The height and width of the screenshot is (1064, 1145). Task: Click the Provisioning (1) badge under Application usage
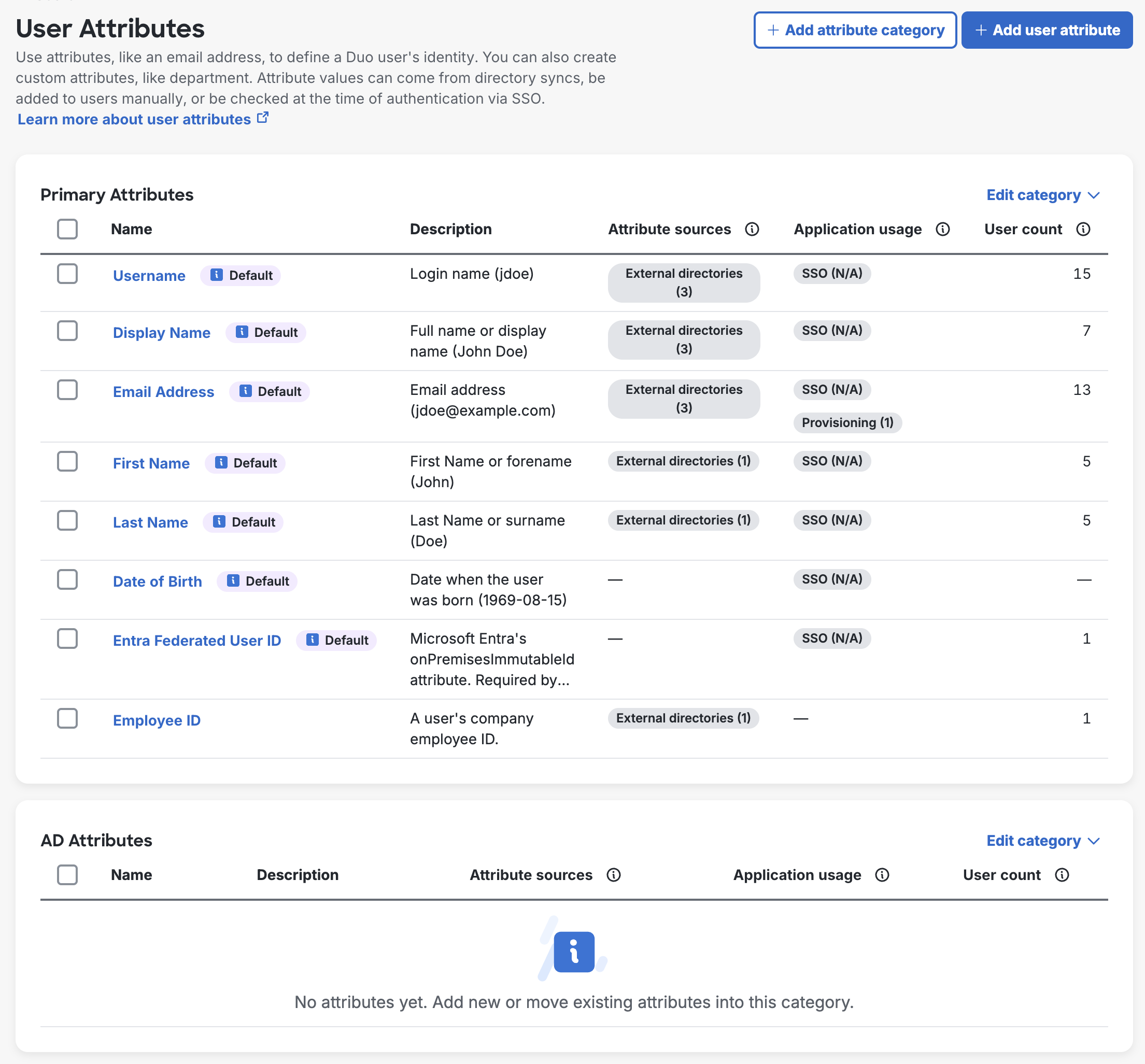[847, 422]
